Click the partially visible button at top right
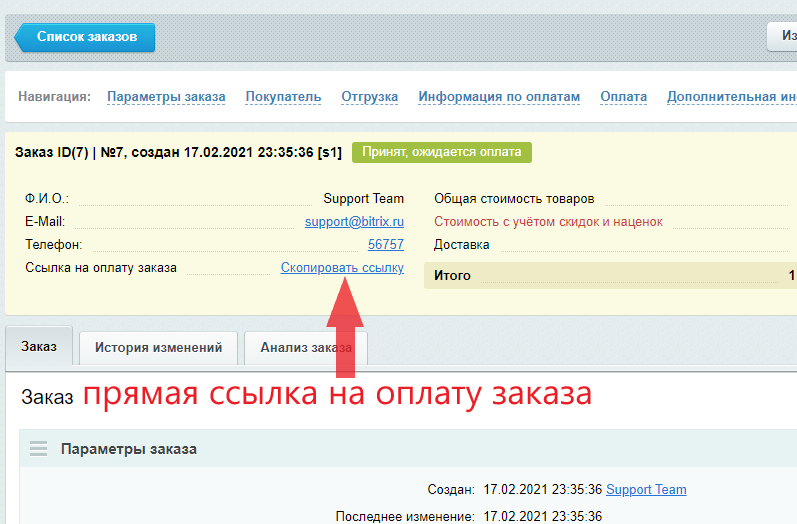This screenshot has height=524, width=797. coord(782,37)
